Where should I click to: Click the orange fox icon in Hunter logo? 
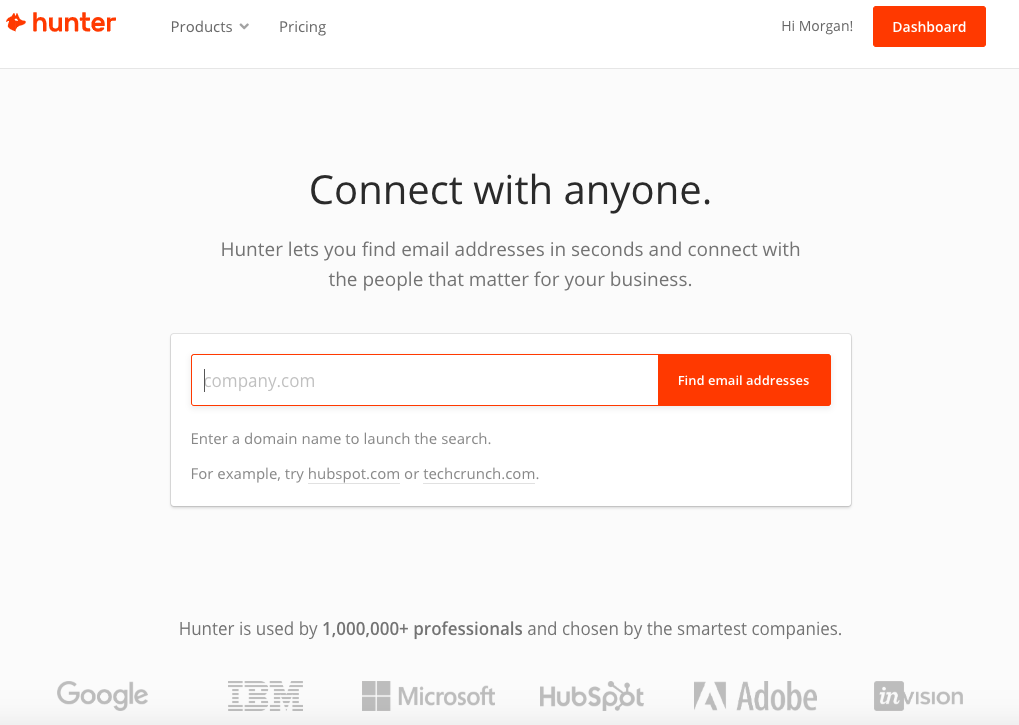[x=16, y=23]
